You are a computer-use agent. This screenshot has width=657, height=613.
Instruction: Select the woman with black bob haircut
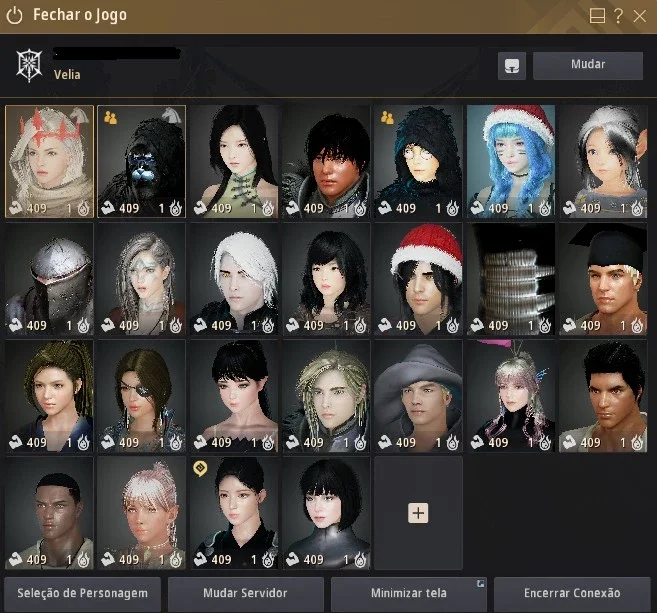326,513
